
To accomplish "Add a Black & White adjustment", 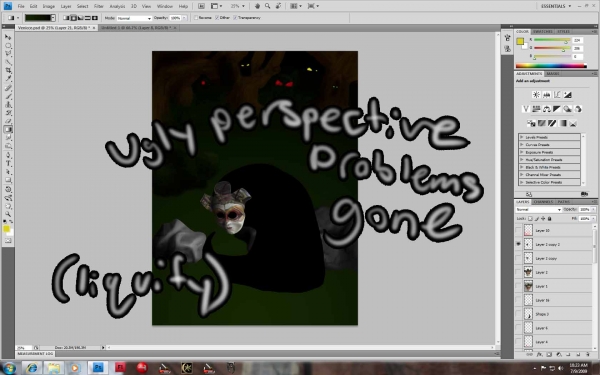I will [x=557, y=109].
